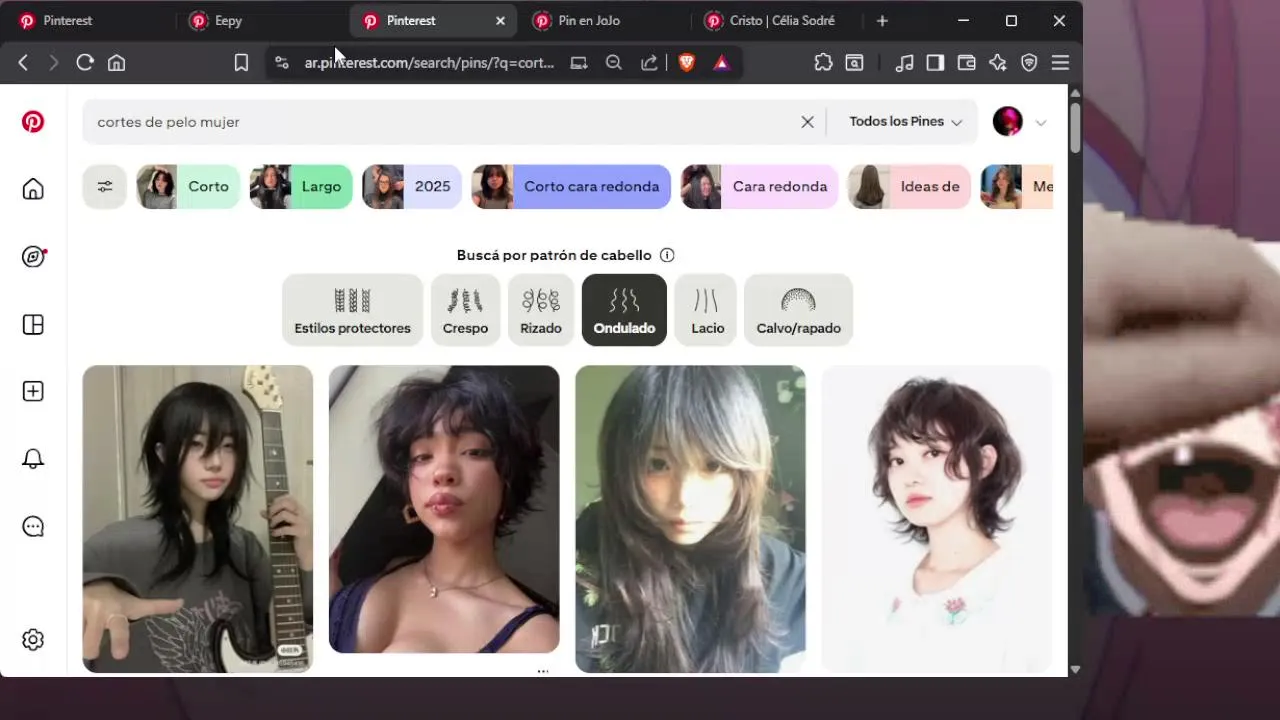Open the Brave VPN icon

pyautogui.click(x=1029, y=63)
